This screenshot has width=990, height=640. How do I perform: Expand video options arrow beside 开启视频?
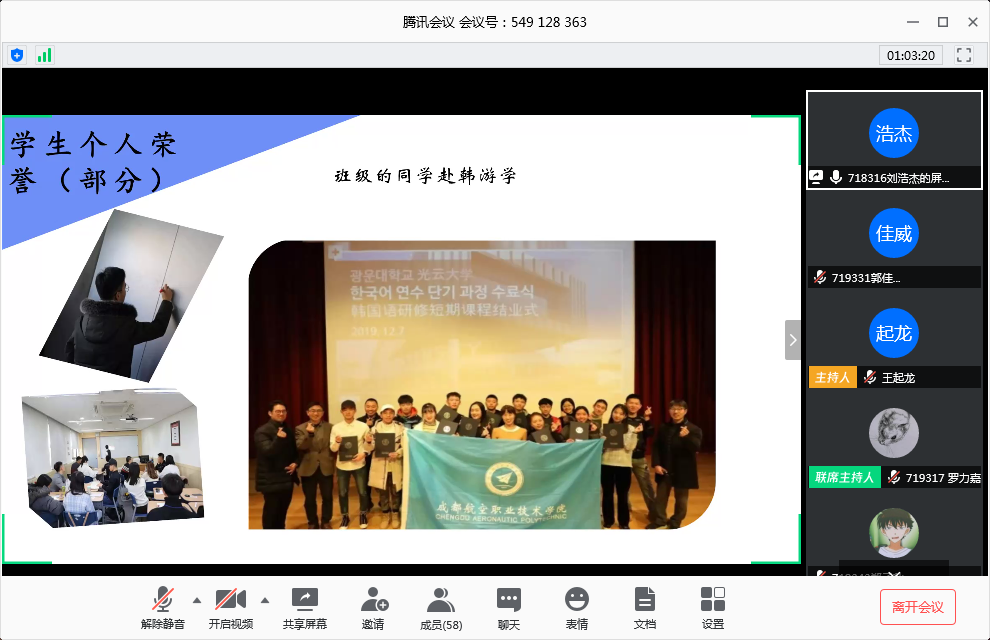coord(265,600)
